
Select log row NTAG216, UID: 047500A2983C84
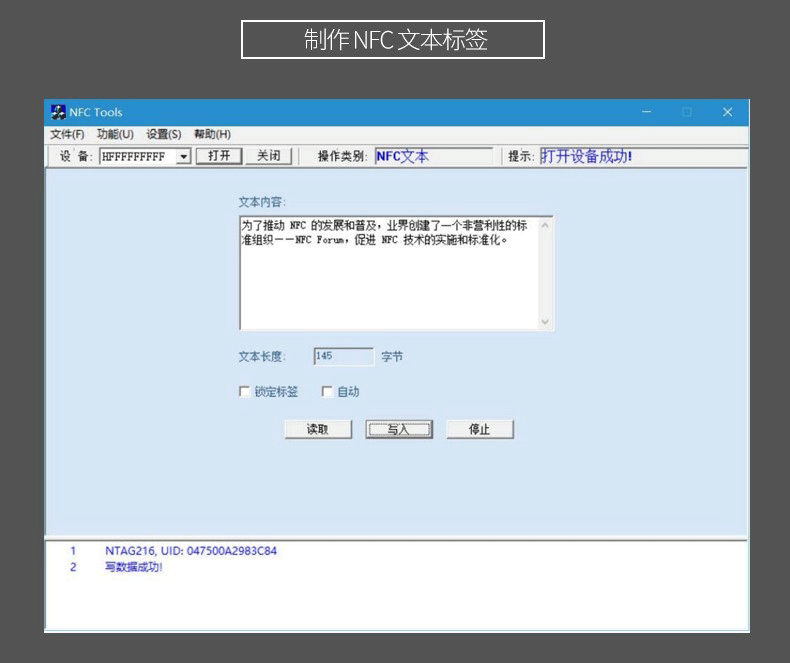coord(191,551)
